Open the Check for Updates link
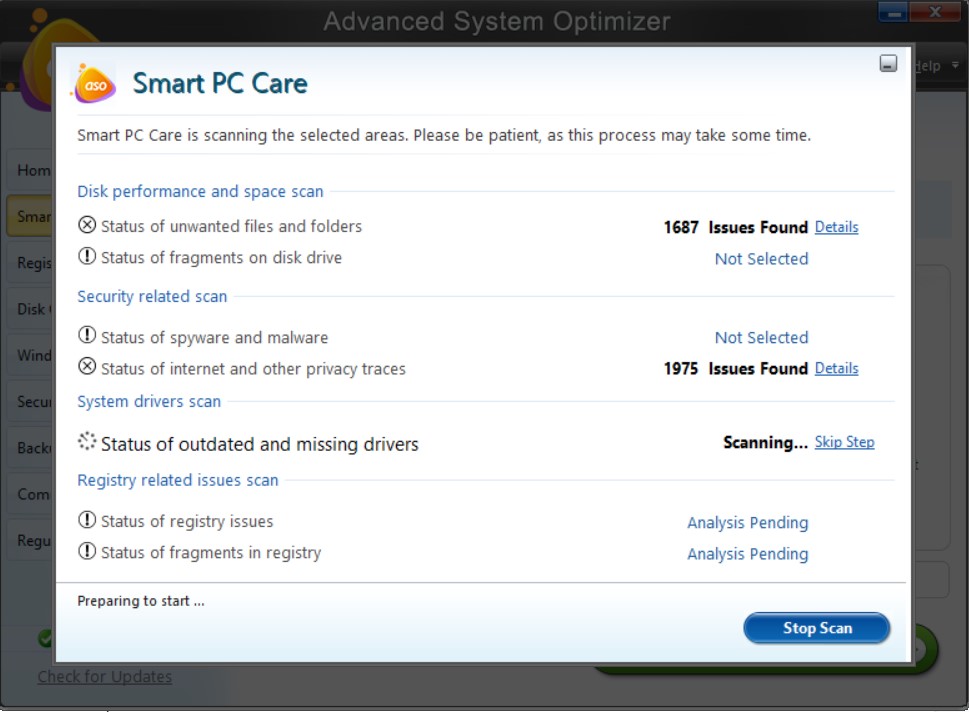The width and height of the screenshot is (969, 712). 104,676
